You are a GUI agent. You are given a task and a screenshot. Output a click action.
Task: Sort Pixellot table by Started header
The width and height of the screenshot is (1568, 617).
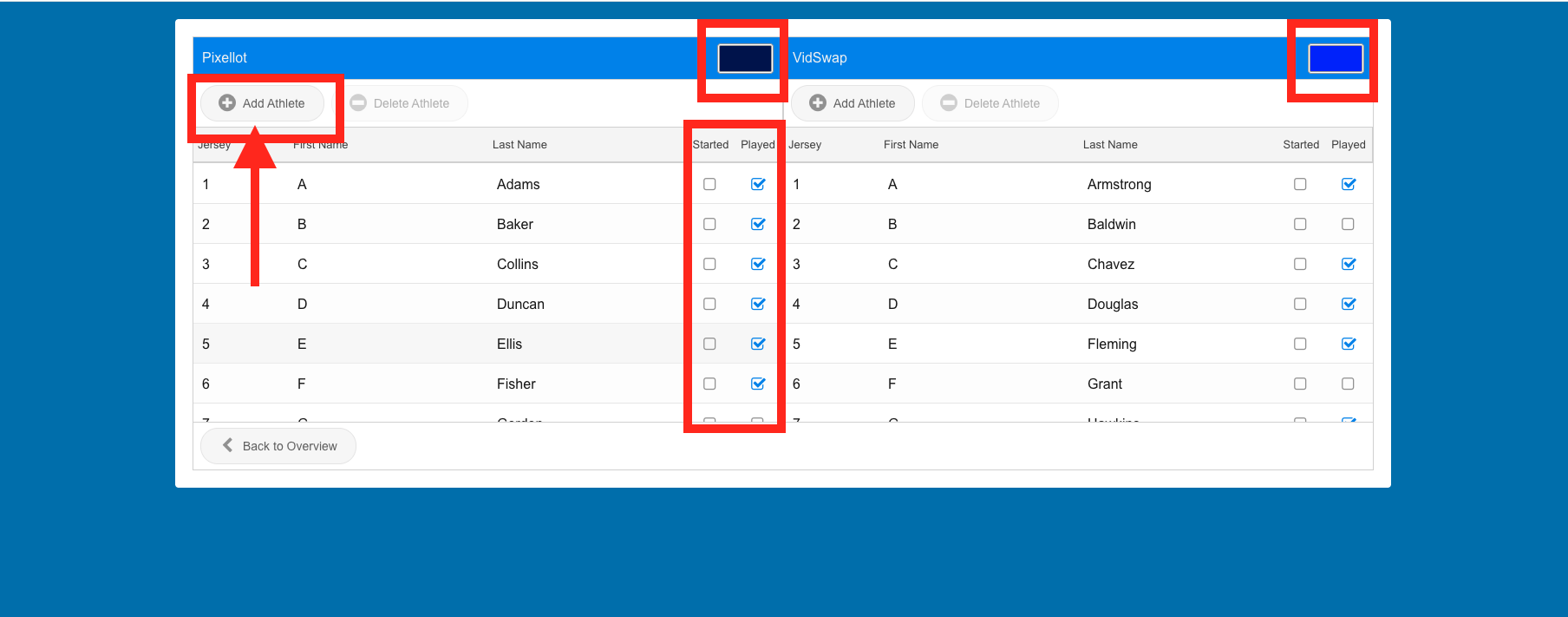coord(710,145)
